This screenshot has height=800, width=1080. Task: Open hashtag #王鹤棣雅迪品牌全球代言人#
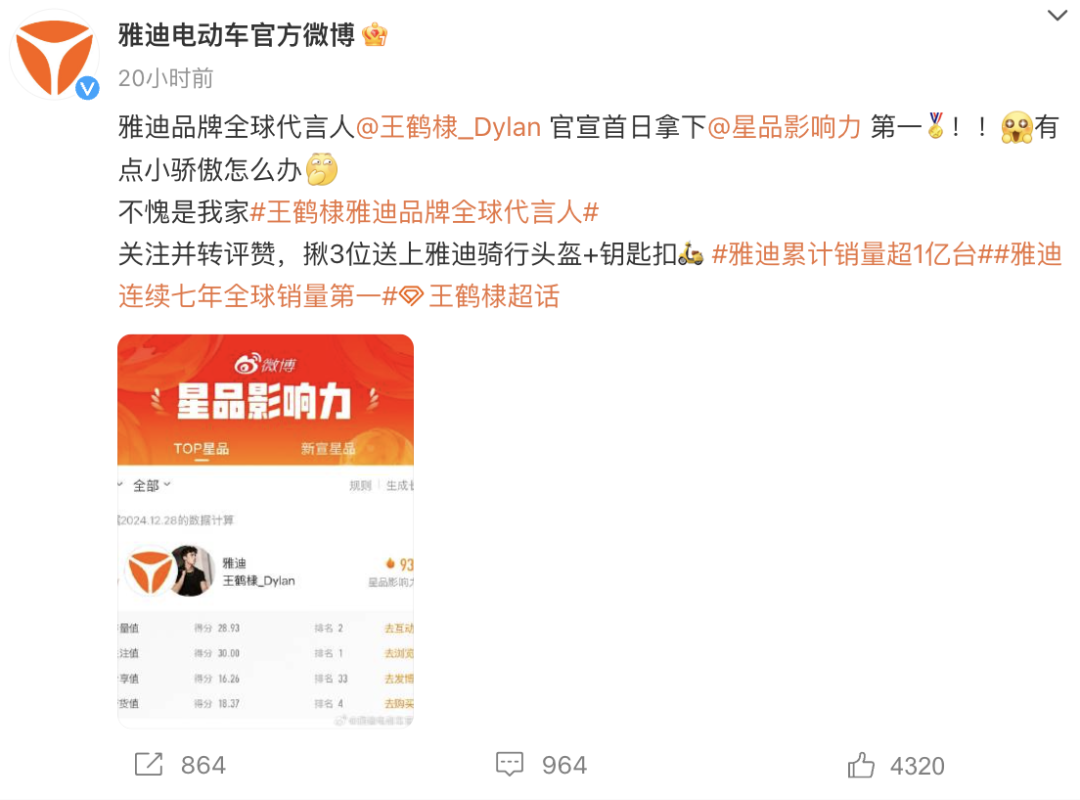click(x=424, y=212)
